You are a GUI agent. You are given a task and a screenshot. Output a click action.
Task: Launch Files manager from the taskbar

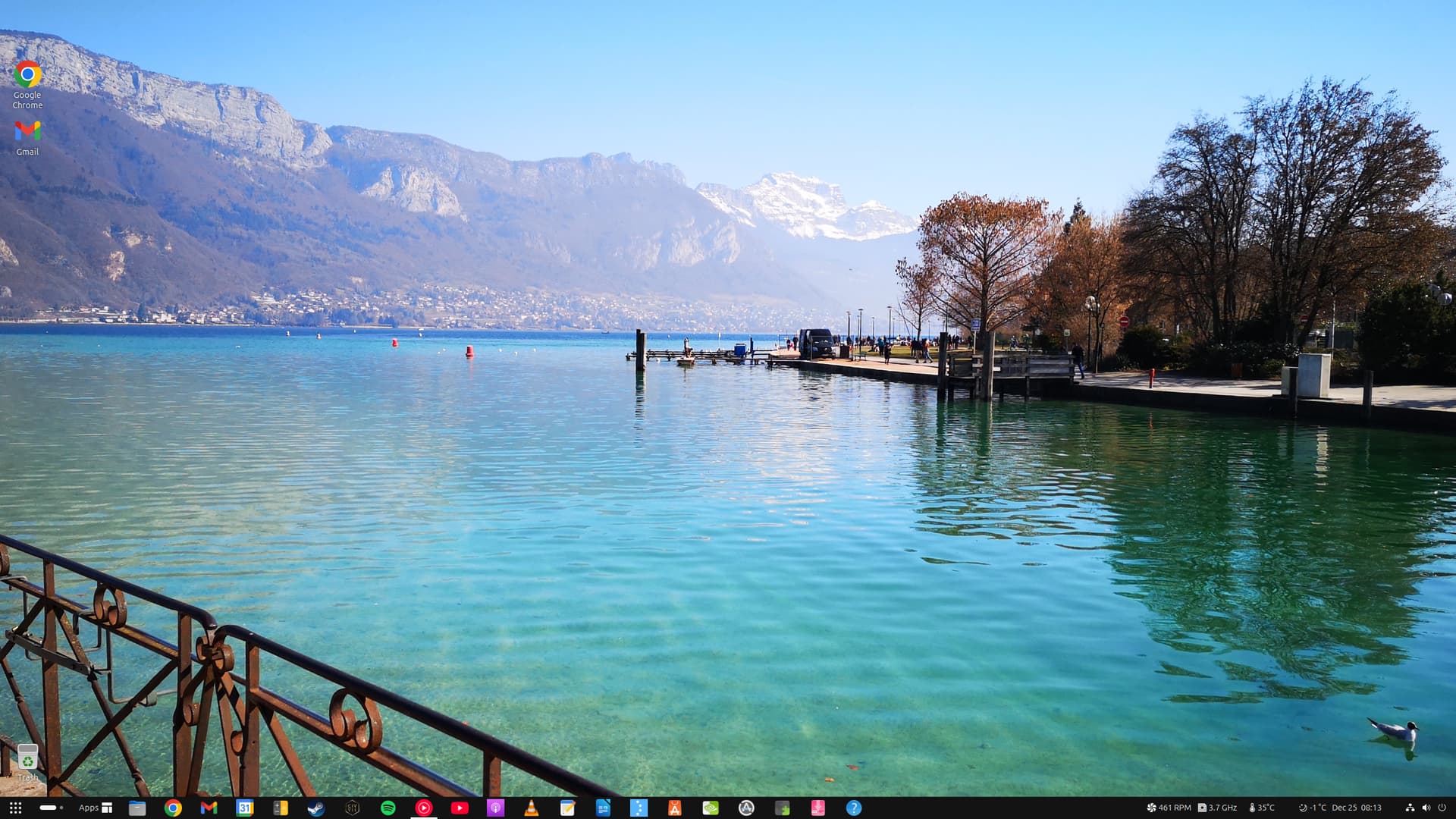pos(137,808)
